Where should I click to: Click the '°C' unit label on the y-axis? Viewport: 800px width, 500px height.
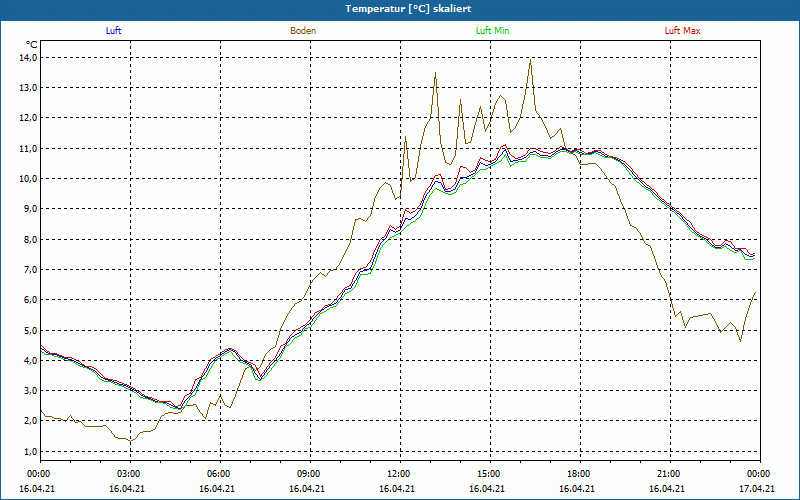pyautogui.click(x=32, y=44)
